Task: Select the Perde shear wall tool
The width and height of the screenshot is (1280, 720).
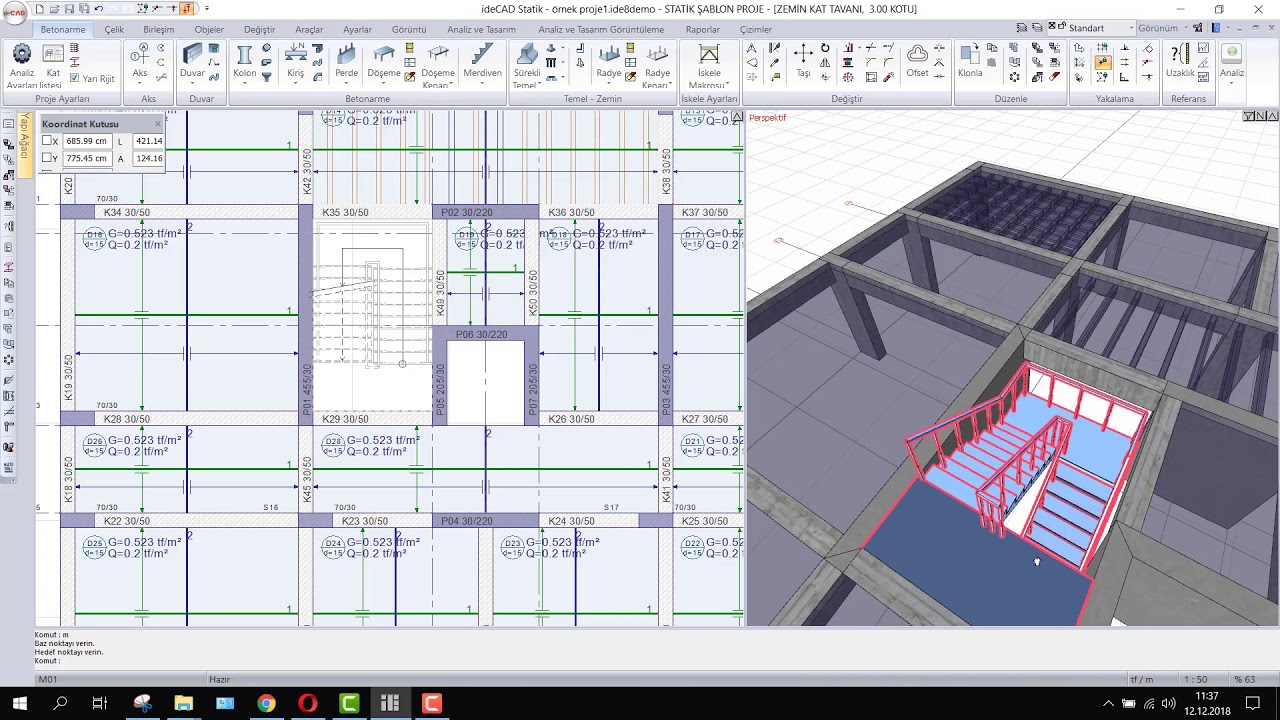Action: click(346, 61)
